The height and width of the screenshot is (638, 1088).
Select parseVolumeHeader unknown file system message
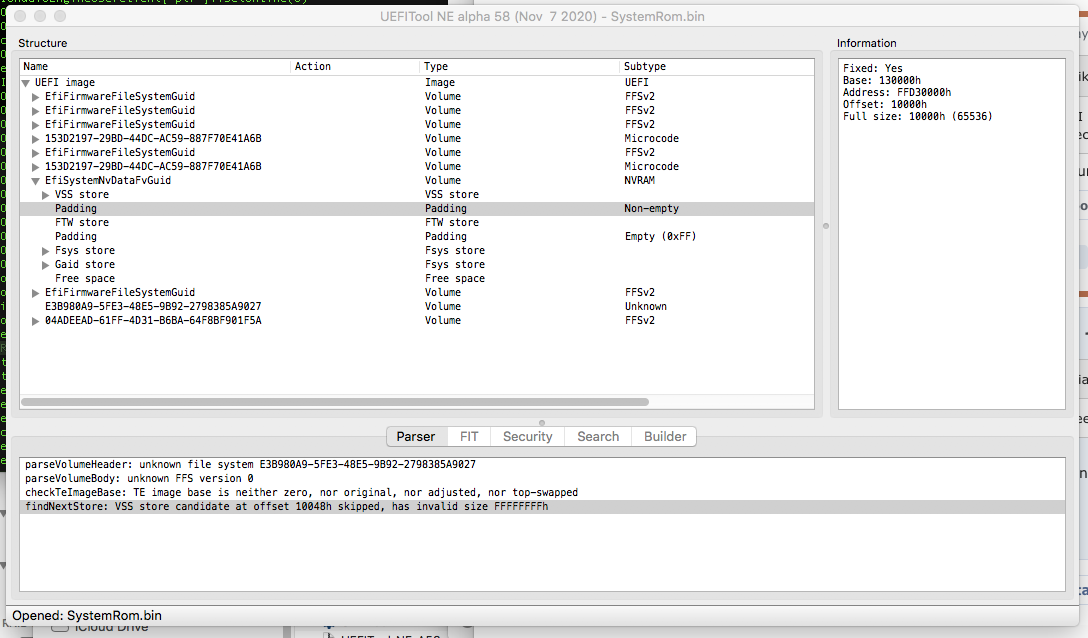(542, 464)
